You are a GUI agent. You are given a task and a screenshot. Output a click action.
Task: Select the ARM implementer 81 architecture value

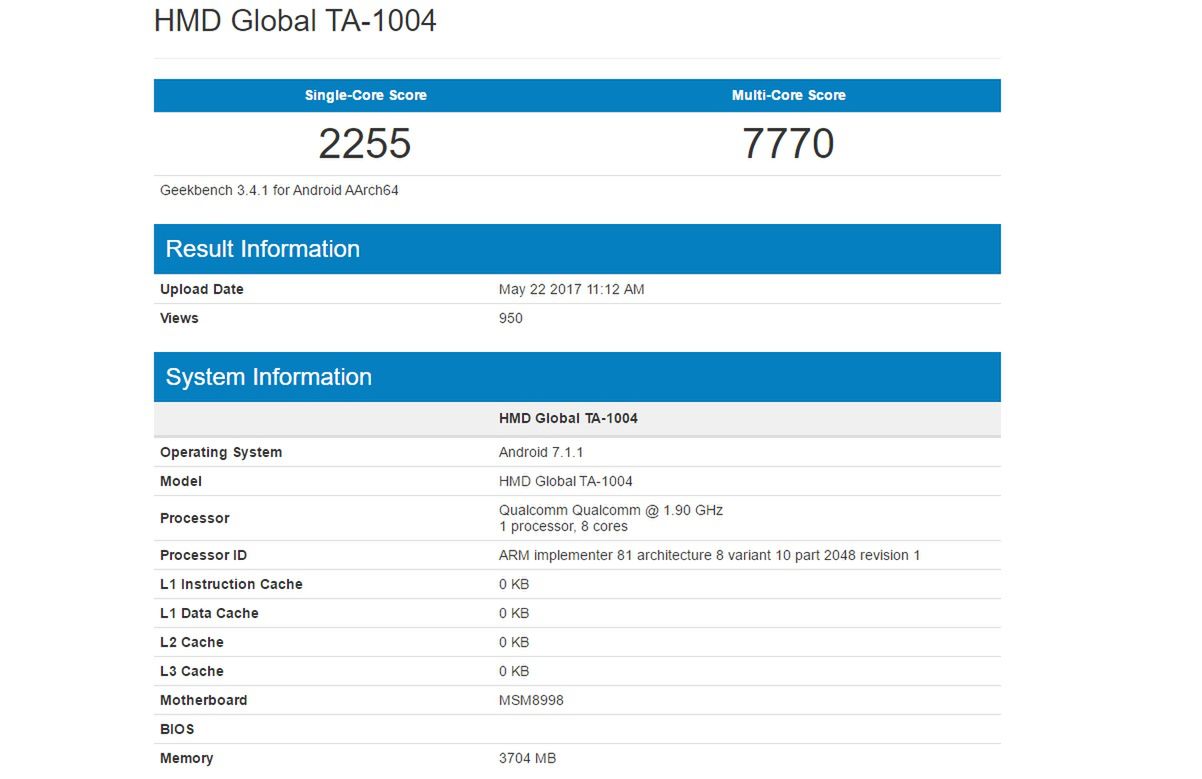(710, 555)
